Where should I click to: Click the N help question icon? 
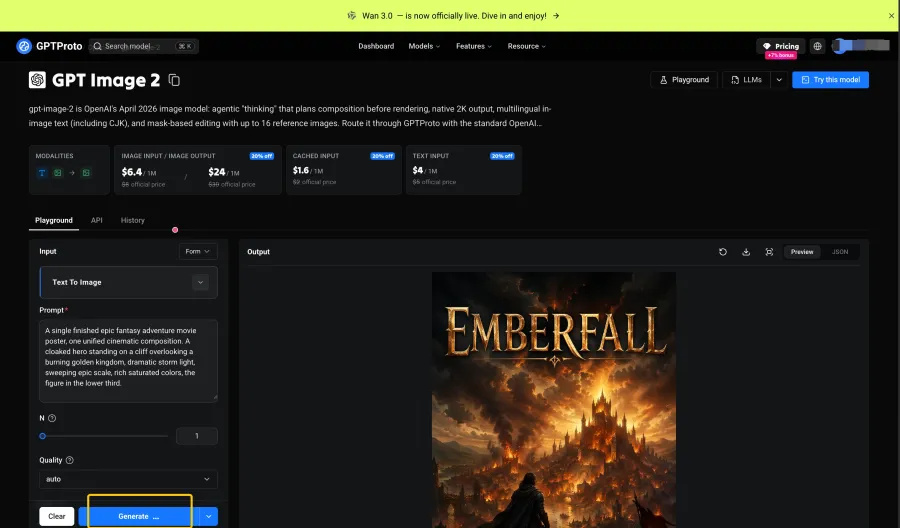click(x=52, y=418)
